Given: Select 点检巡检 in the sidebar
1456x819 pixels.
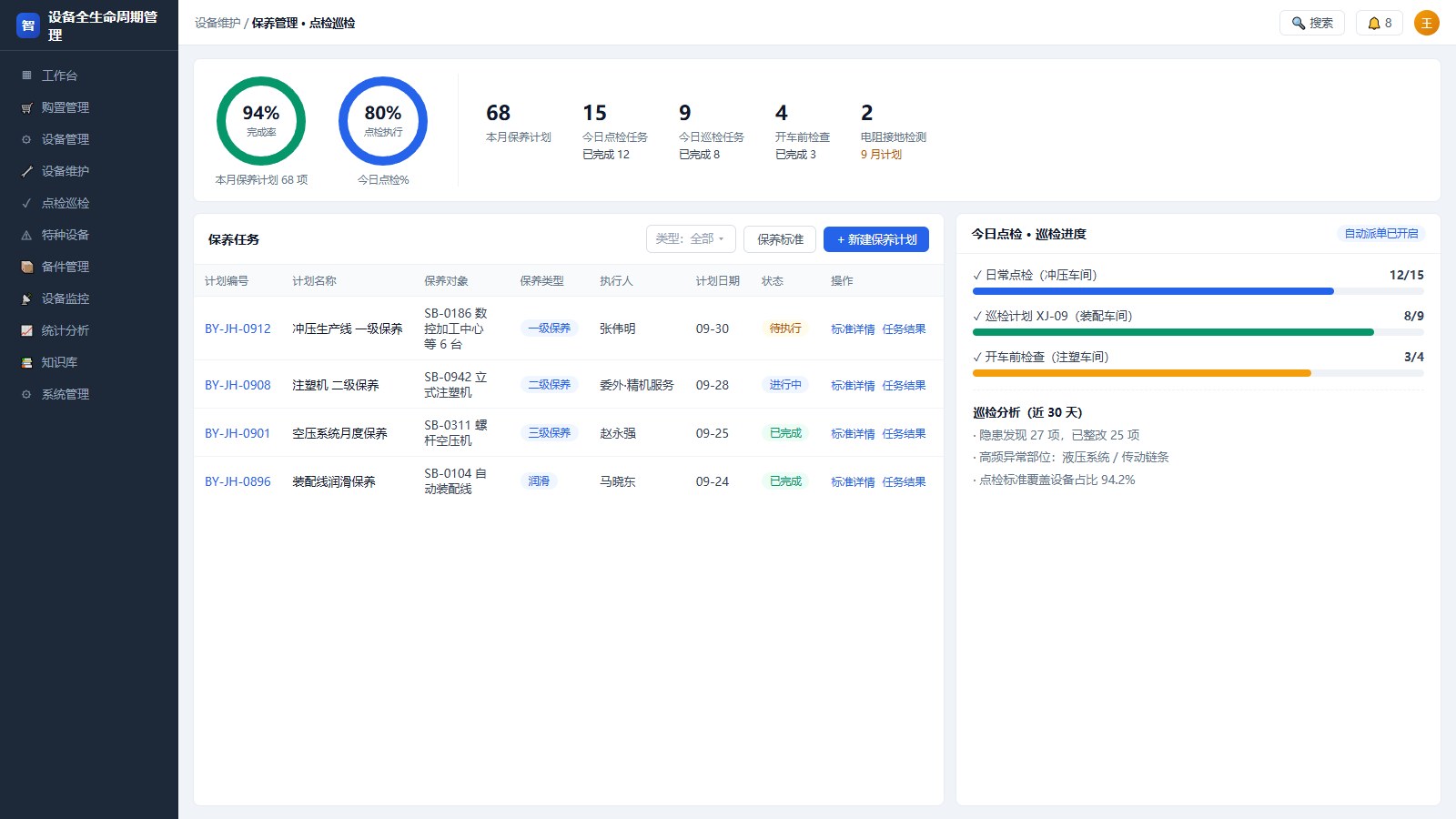Looking at the screenshot, I should 89,203.
